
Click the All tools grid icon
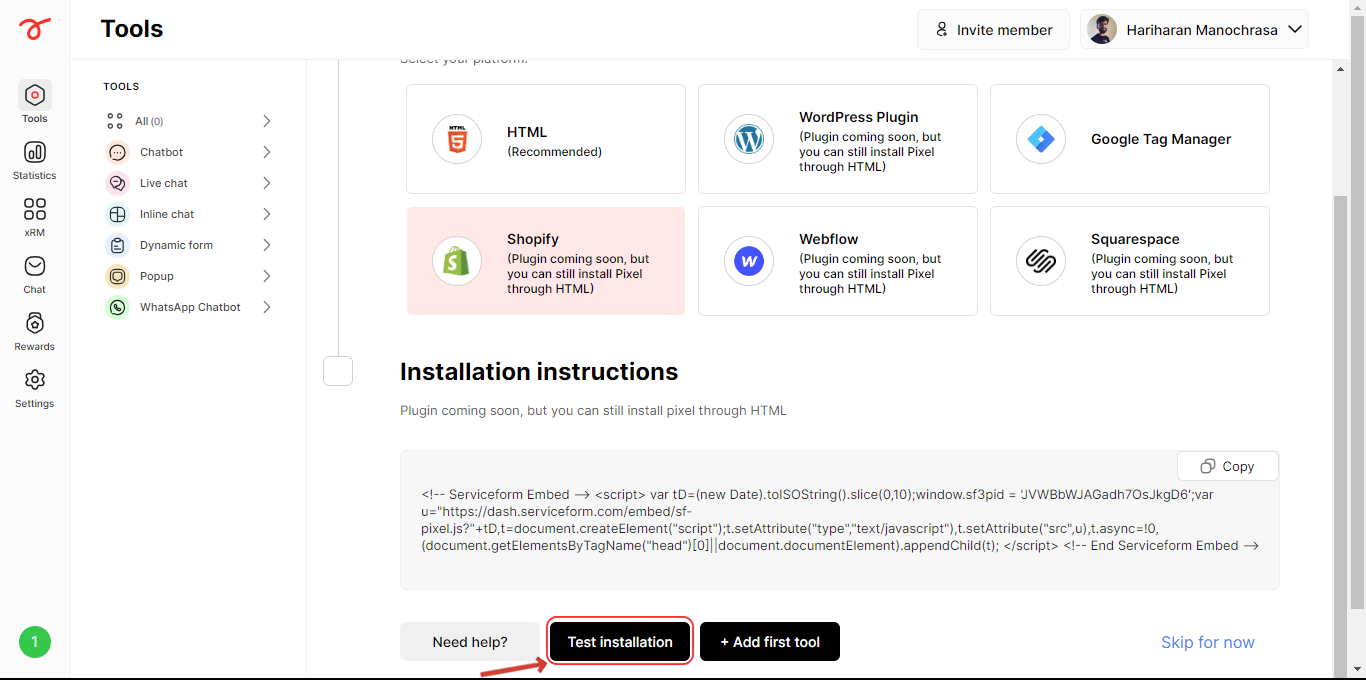click(x=115, y=121)
